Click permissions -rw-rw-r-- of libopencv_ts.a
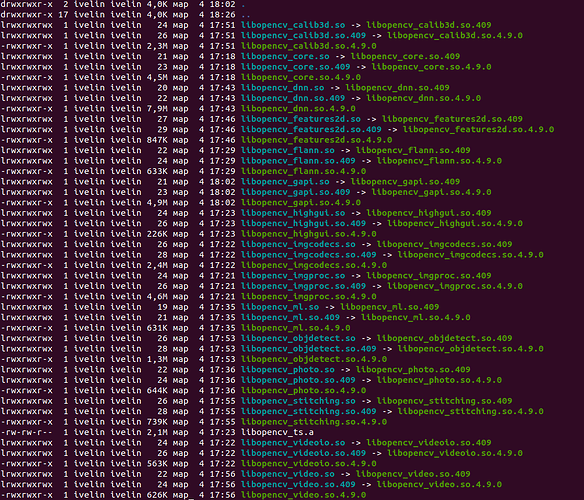This screenshot has height=500, width=584. pos(26,433)
